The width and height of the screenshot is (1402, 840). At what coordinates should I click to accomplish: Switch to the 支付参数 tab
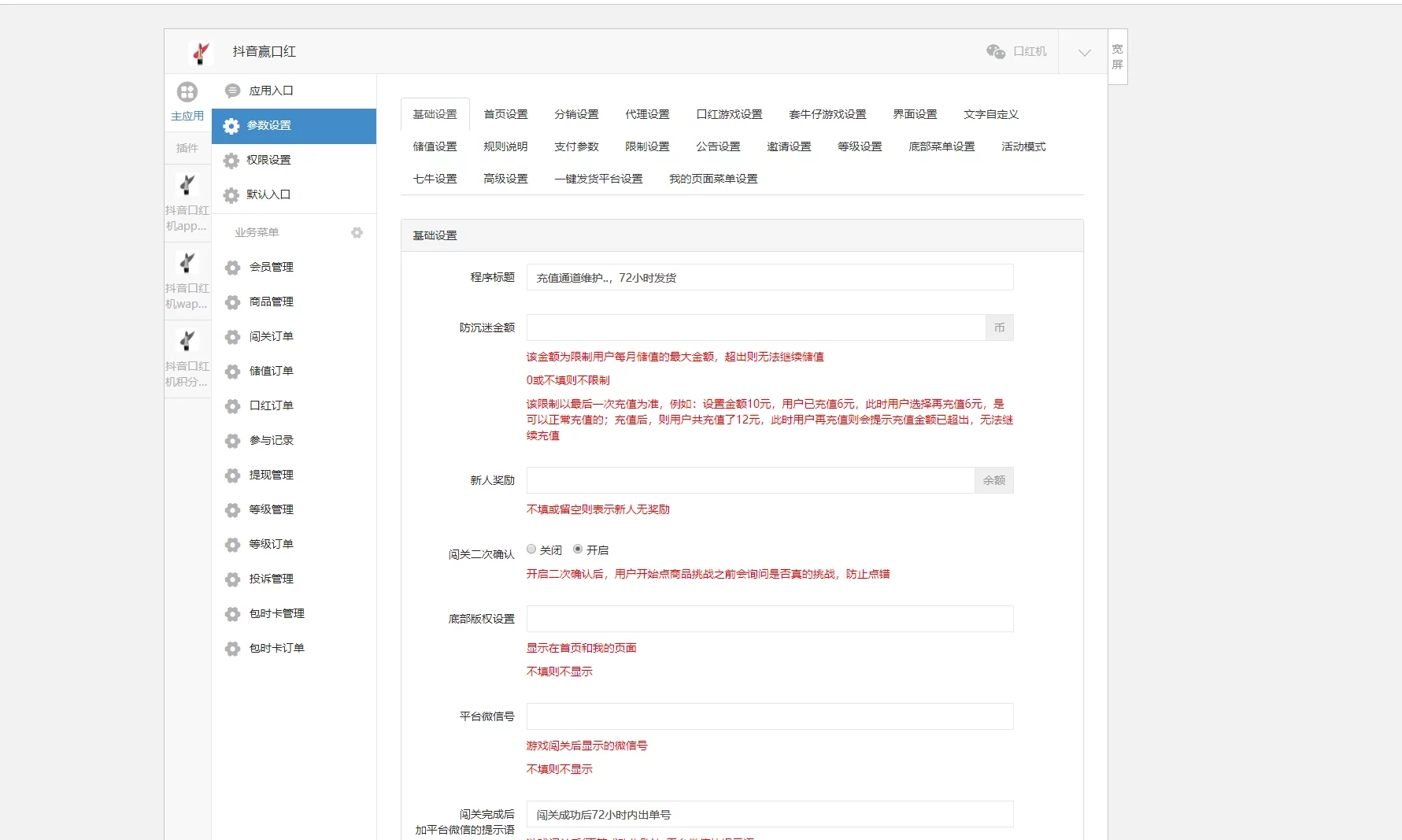[576, 147]
